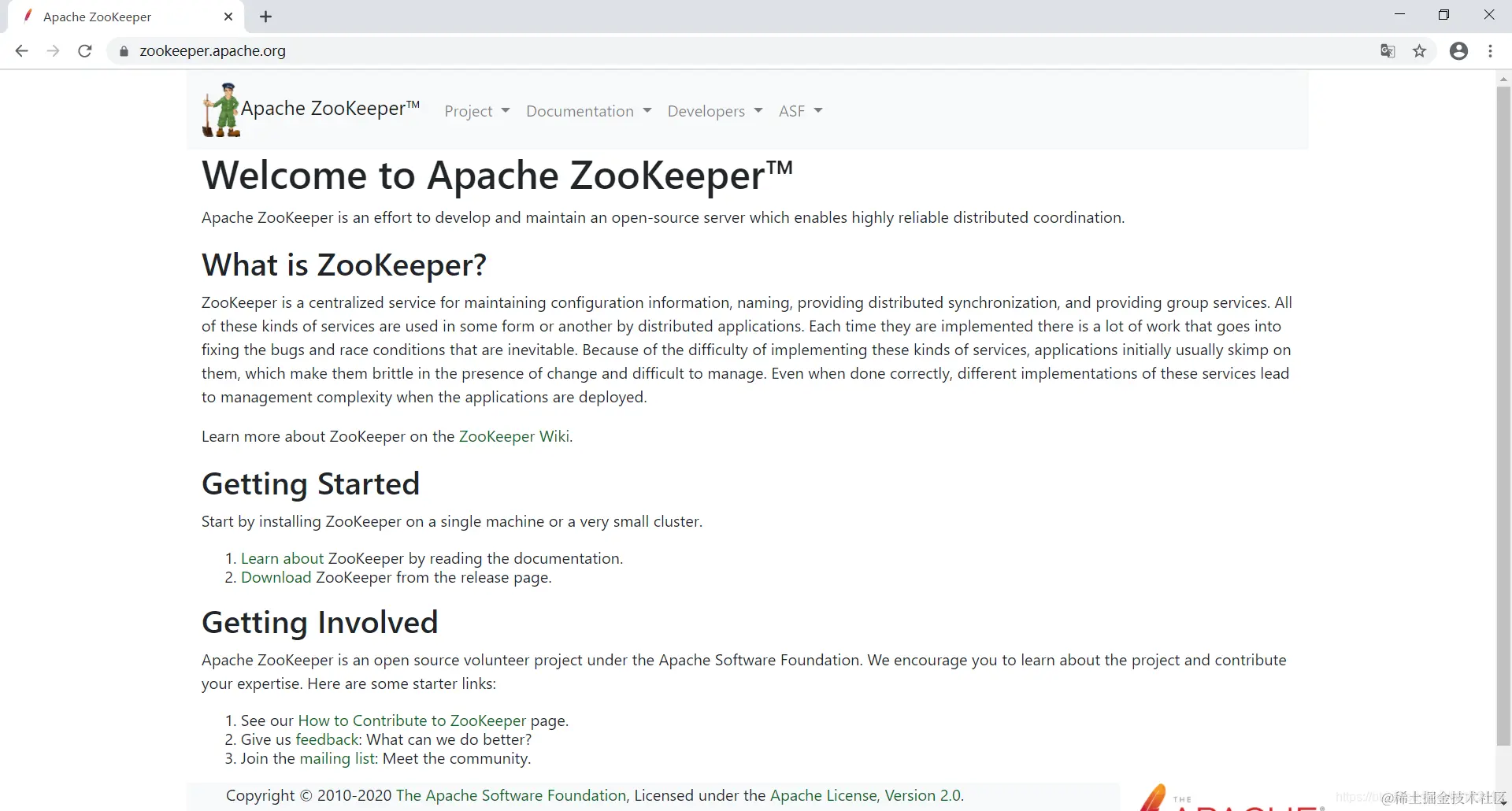
Task: Close the Apache ZooKeeper tab
Action: (x=228, y=17)
